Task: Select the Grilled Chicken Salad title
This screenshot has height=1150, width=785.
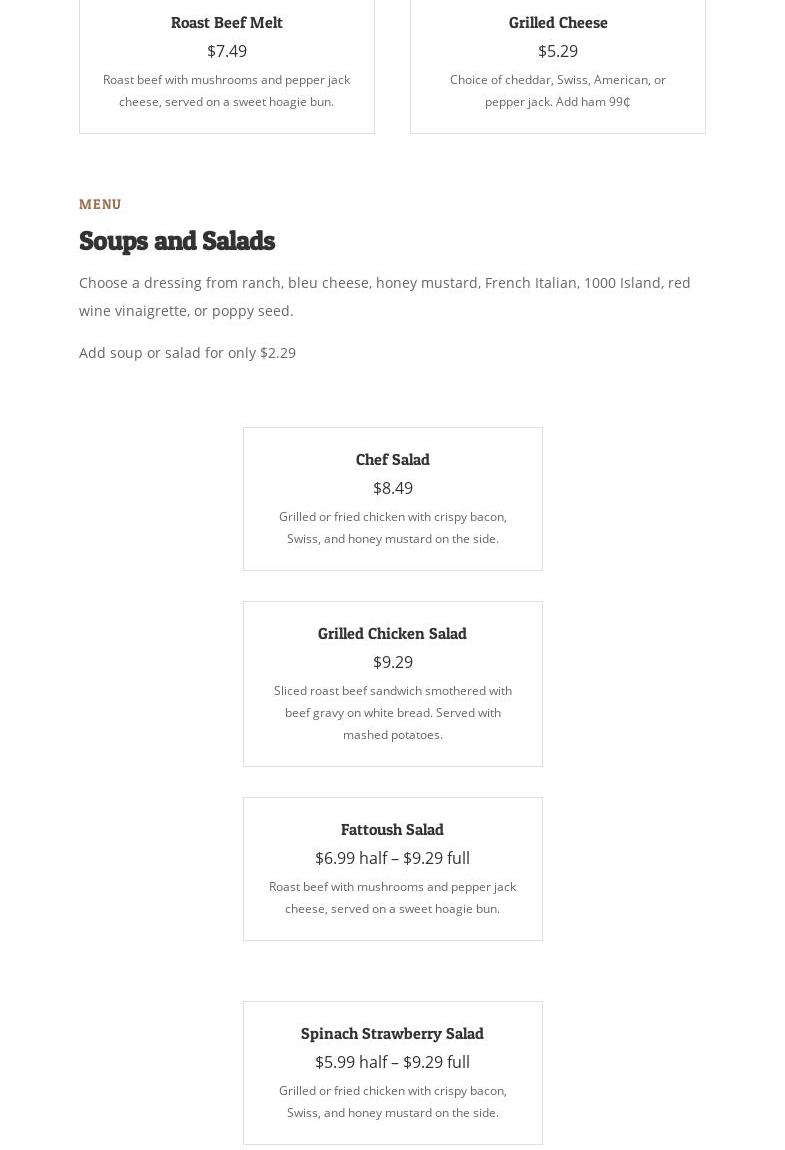Action: click(x=392, y=633)
